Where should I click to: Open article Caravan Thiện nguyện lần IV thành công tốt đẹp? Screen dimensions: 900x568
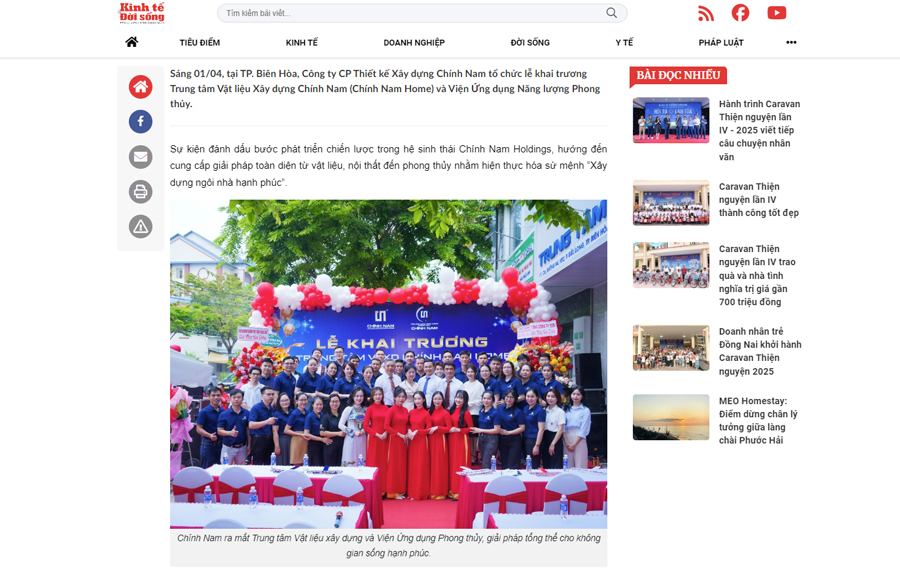(759, 200)
